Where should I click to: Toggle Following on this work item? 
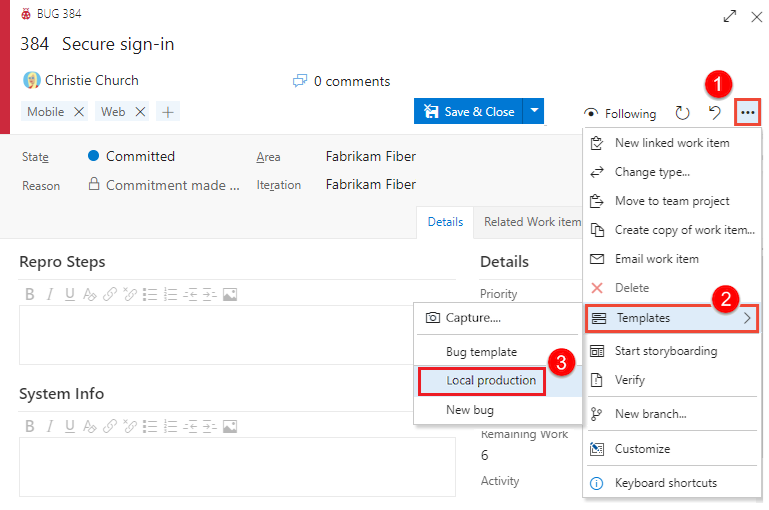click(620, 113)
